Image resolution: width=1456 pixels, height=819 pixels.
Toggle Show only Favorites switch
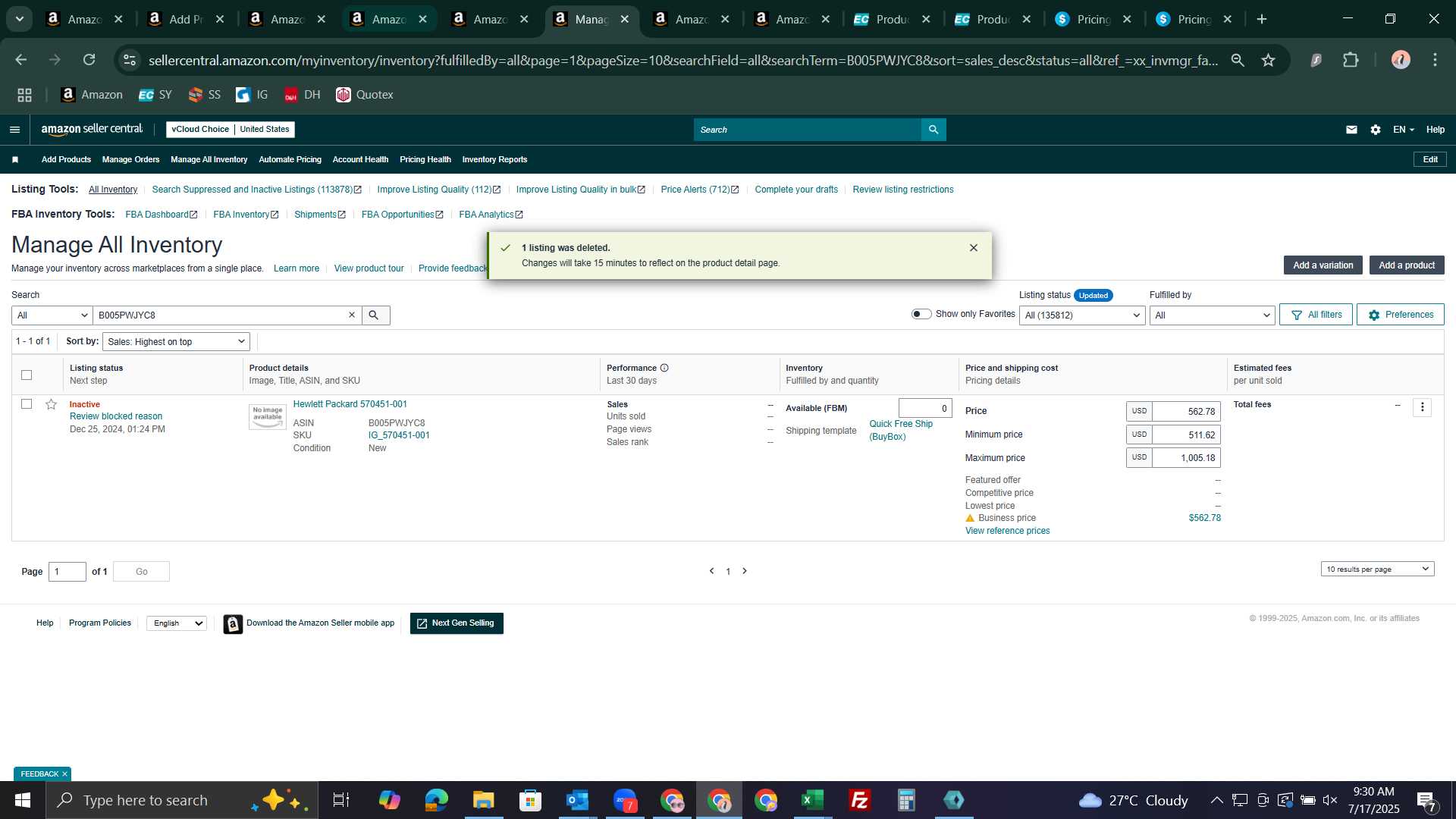[x=921, y=314]
